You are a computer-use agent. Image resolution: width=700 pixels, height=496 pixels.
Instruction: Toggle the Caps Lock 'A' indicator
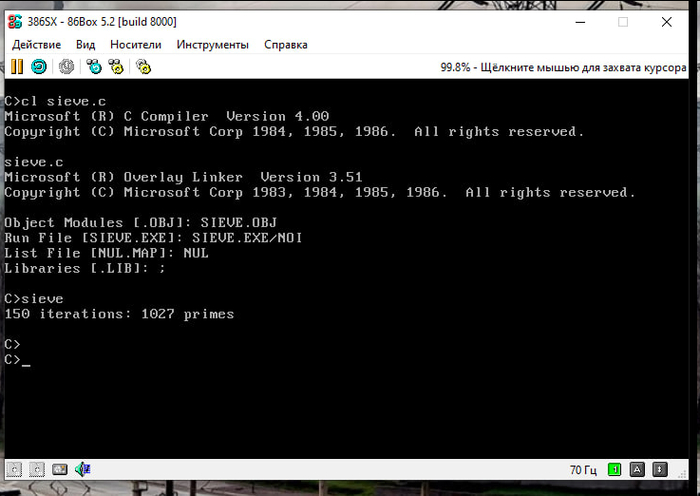(x=637, y=469)
